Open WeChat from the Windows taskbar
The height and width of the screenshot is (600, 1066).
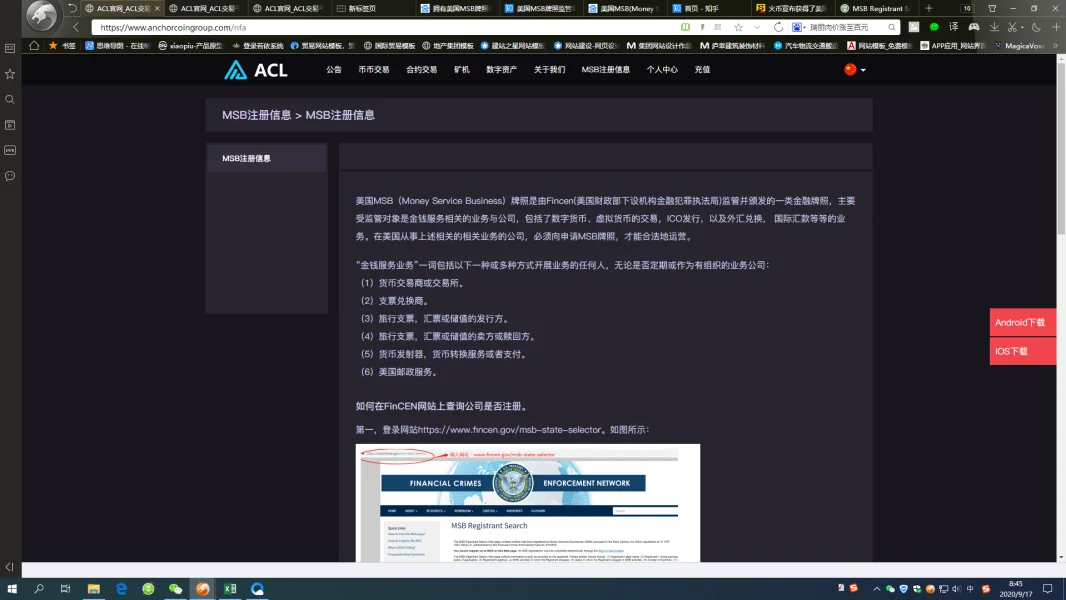coord(175,589)
